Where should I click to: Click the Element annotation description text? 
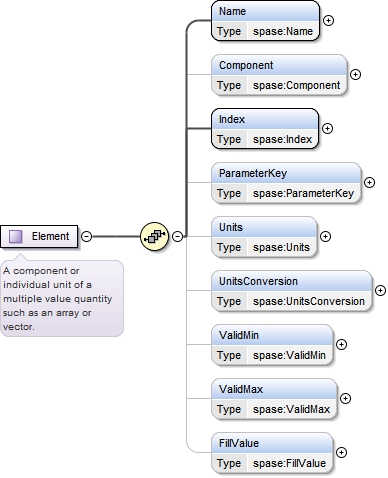[x=57, y=299]
